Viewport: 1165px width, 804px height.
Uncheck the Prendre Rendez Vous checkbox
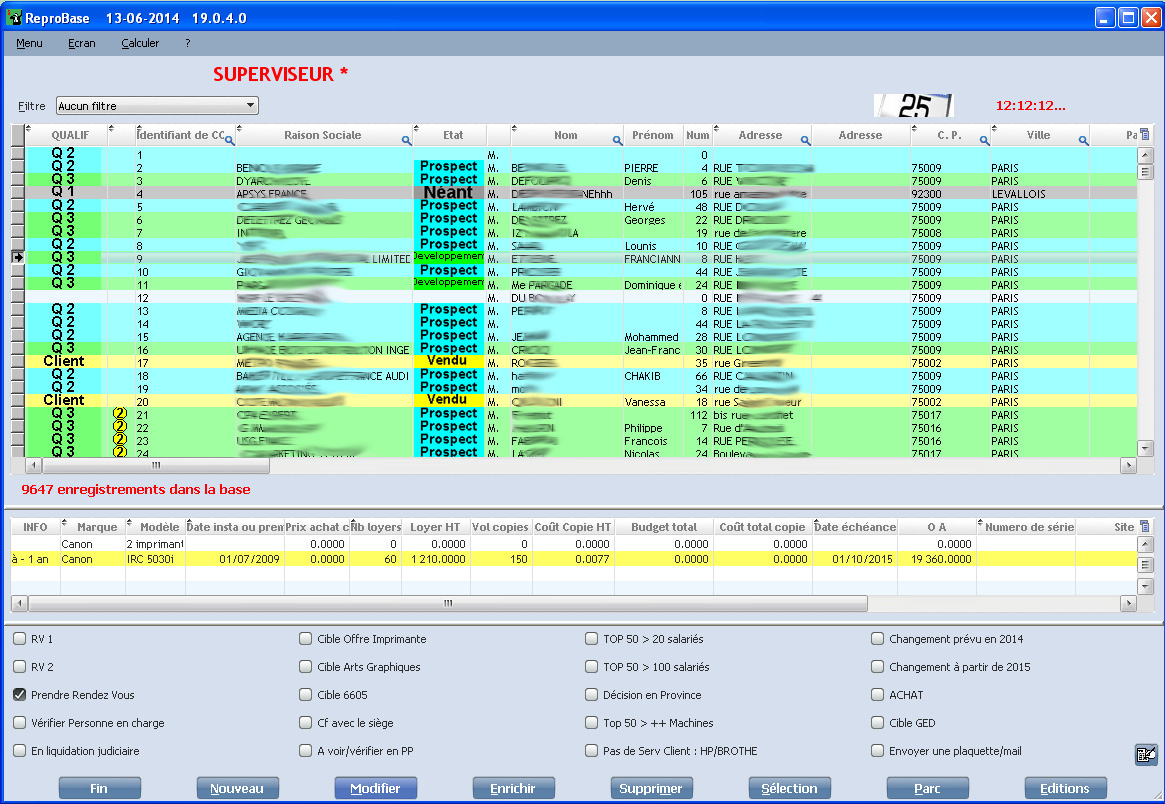coord(20,694)
